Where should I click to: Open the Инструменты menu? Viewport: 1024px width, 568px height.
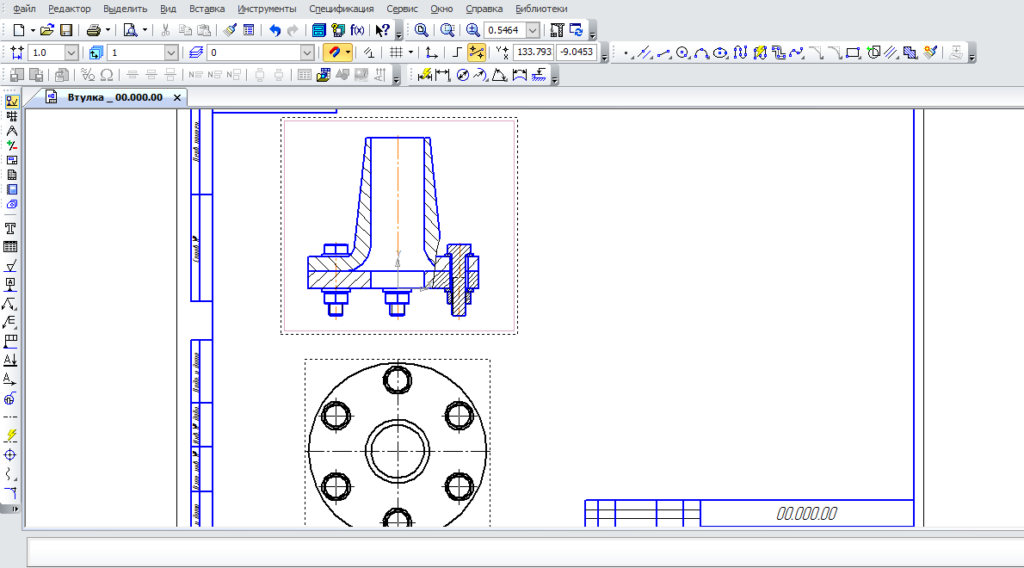pyautogui.click(x=267, y=8)
